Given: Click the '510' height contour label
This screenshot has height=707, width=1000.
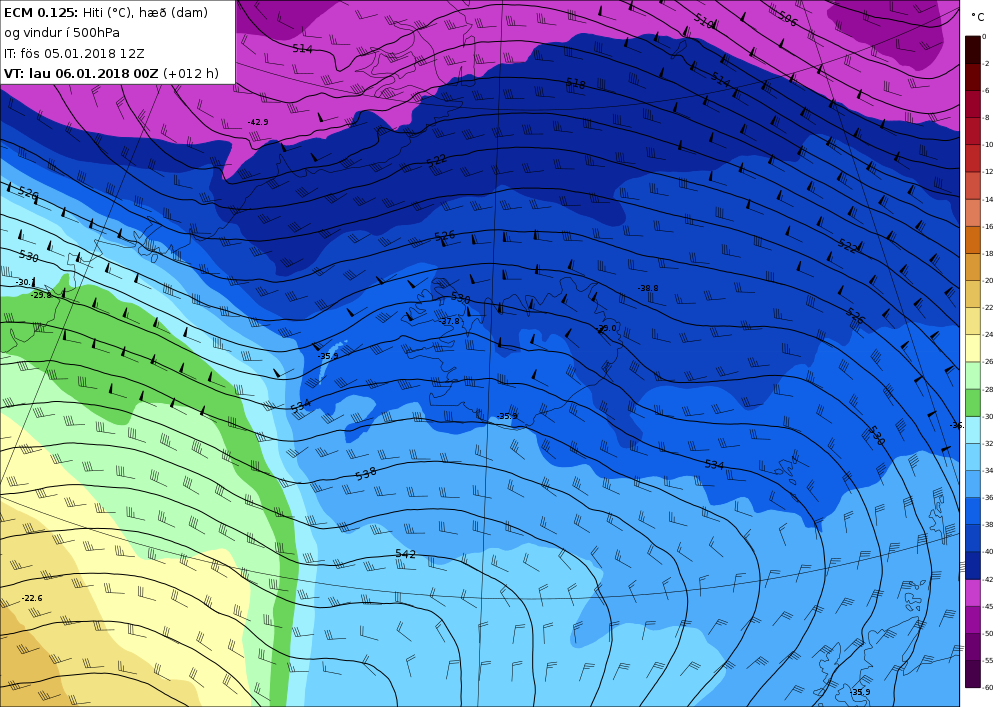Looking at the screenshot, I should [x=704, y=22].
